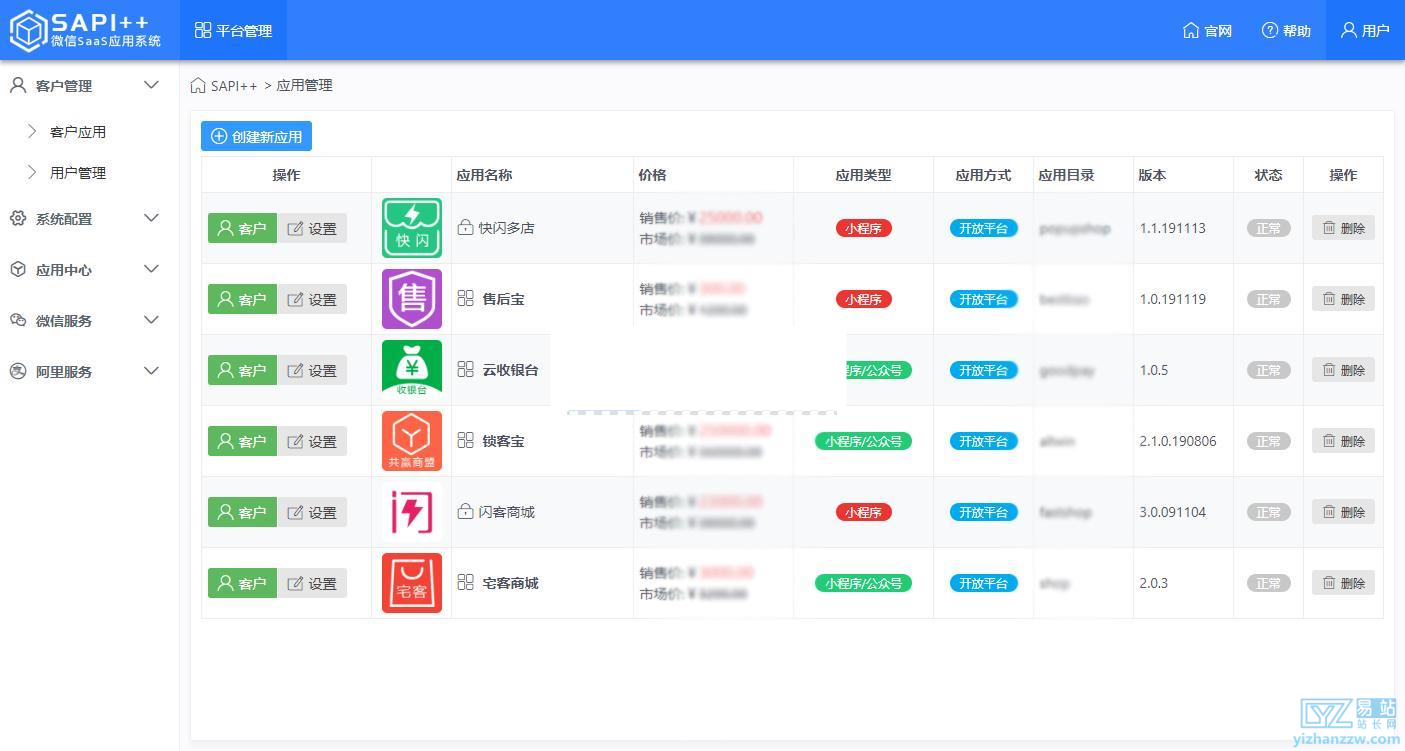Click the 正常 status toggle for 快闪多店

pos(1267,227)
